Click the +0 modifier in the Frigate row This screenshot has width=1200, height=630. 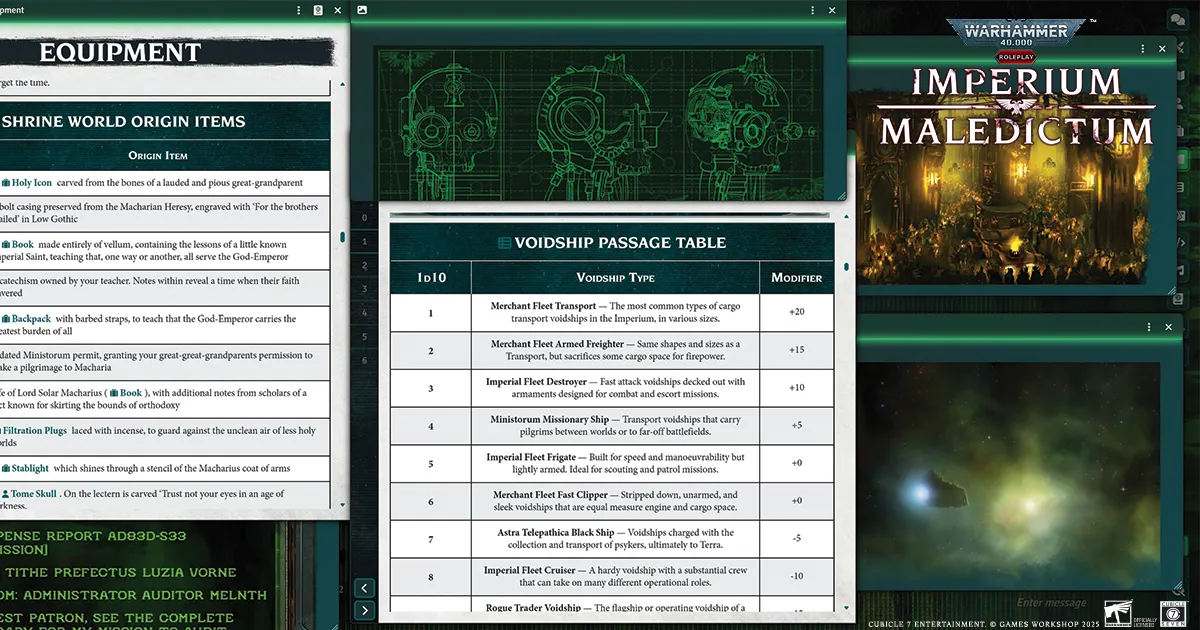tap(797, 464)
